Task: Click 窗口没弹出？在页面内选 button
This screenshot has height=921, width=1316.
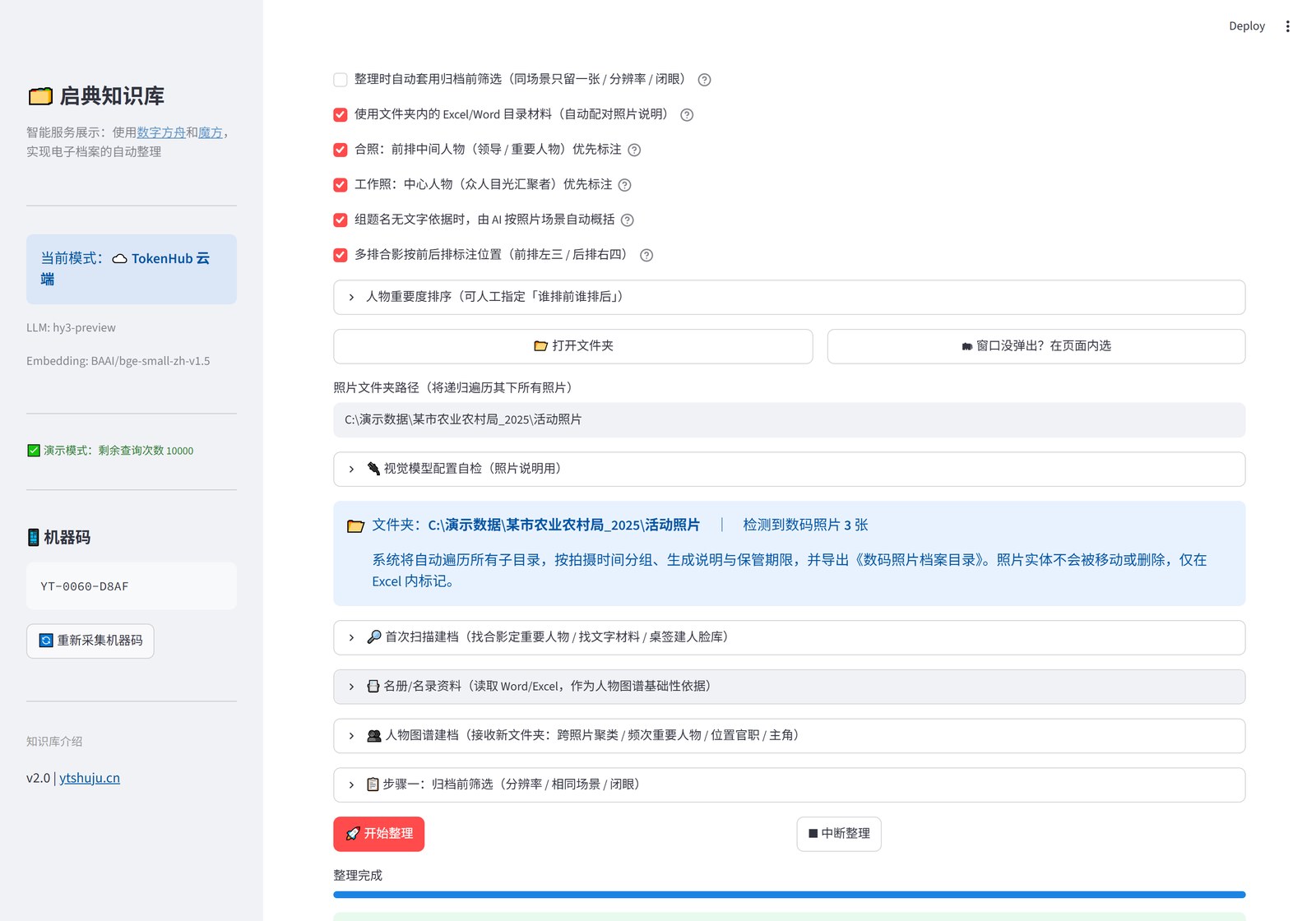Action: click(1036, 346)
